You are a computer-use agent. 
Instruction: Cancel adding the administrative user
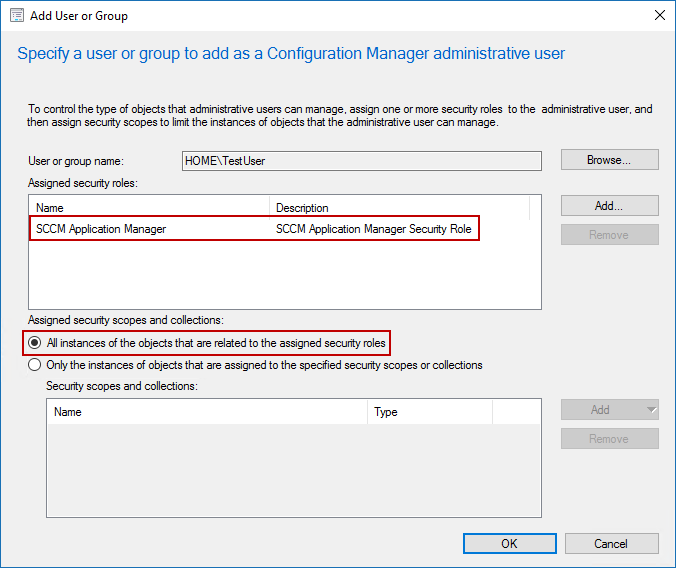click(611, 543)
